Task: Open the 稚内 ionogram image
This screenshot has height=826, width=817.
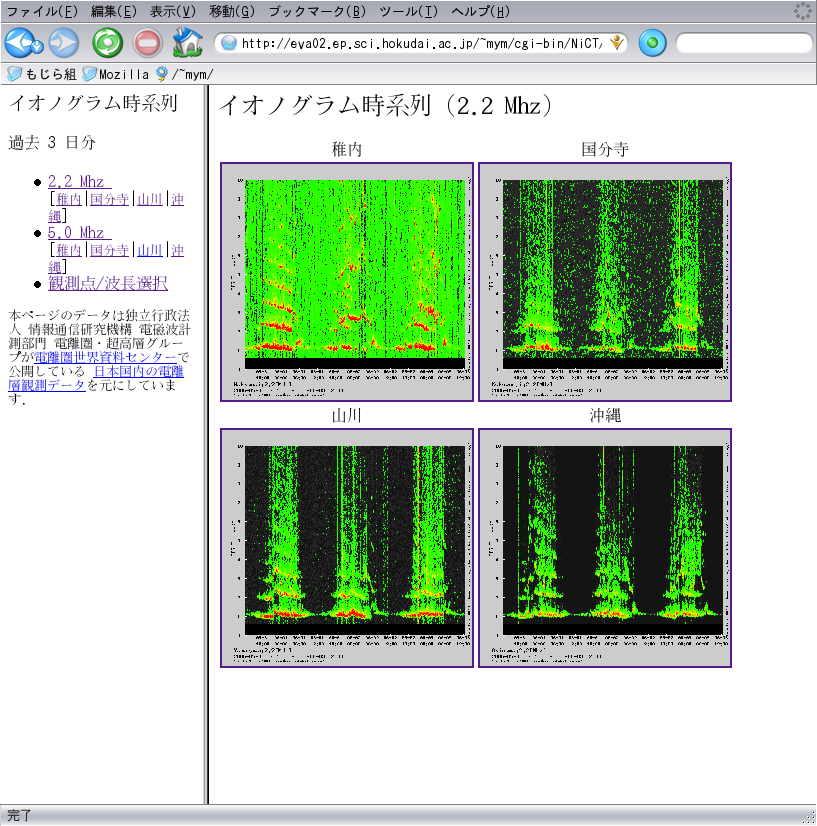Action: click(347, 282)
